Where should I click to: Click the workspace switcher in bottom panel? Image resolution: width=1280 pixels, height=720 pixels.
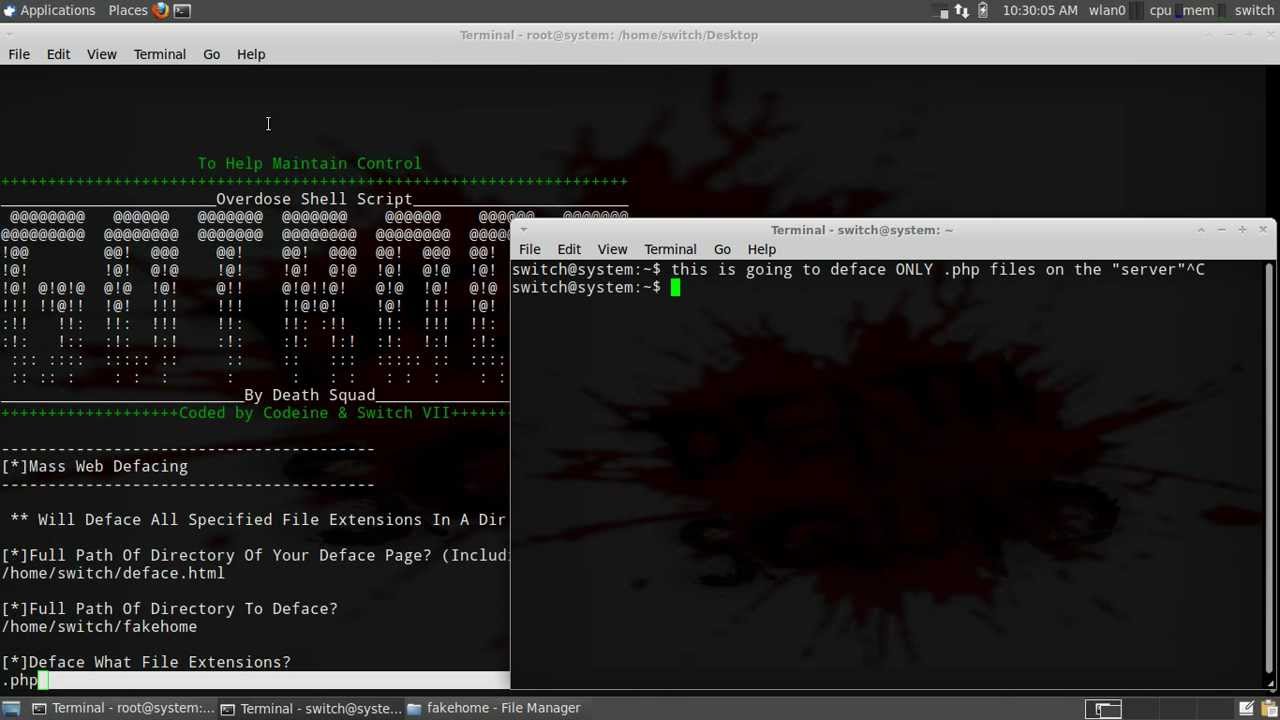coord(1103,708)
